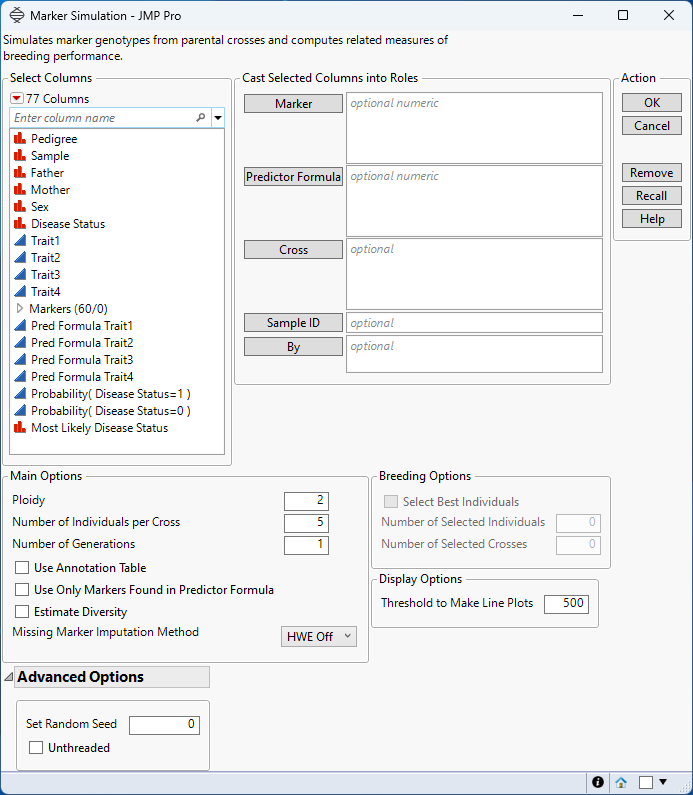Select the Trait2 continuous column icon

pos(20,258)
